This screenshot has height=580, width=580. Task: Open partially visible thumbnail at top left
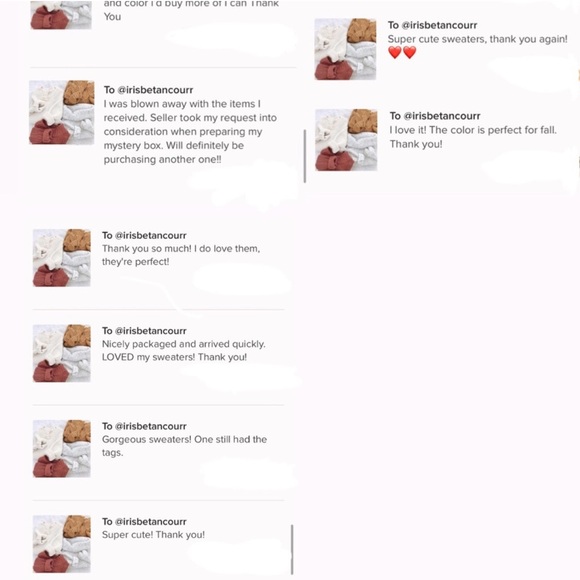[61, 14]
